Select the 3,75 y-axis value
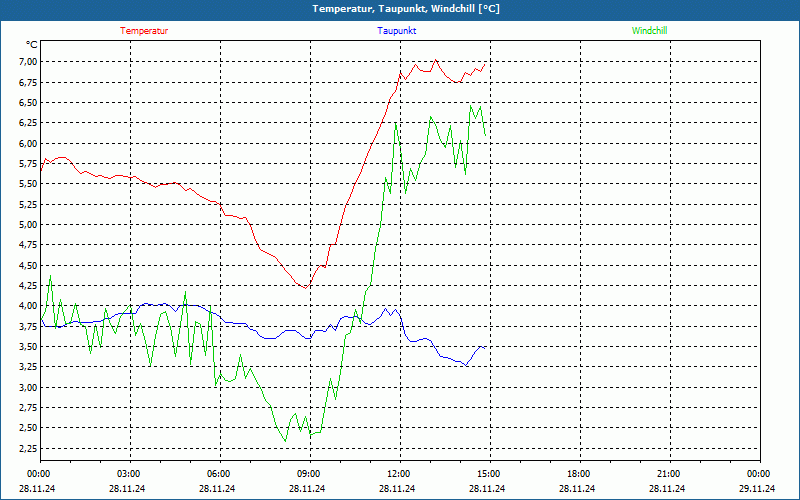The image size is (800, 500). [29, 326]
